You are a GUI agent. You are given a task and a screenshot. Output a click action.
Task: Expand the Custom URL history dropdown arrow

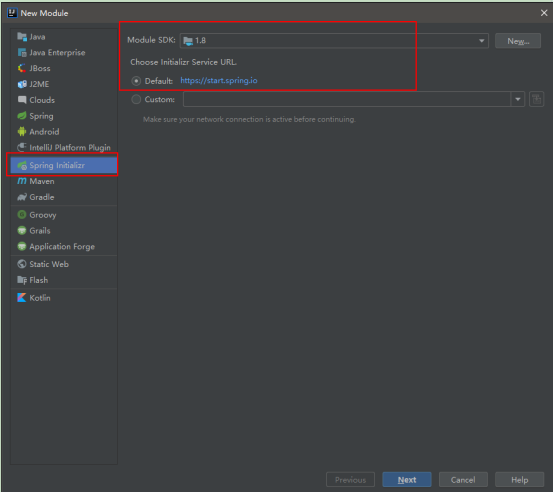(517, 99)
